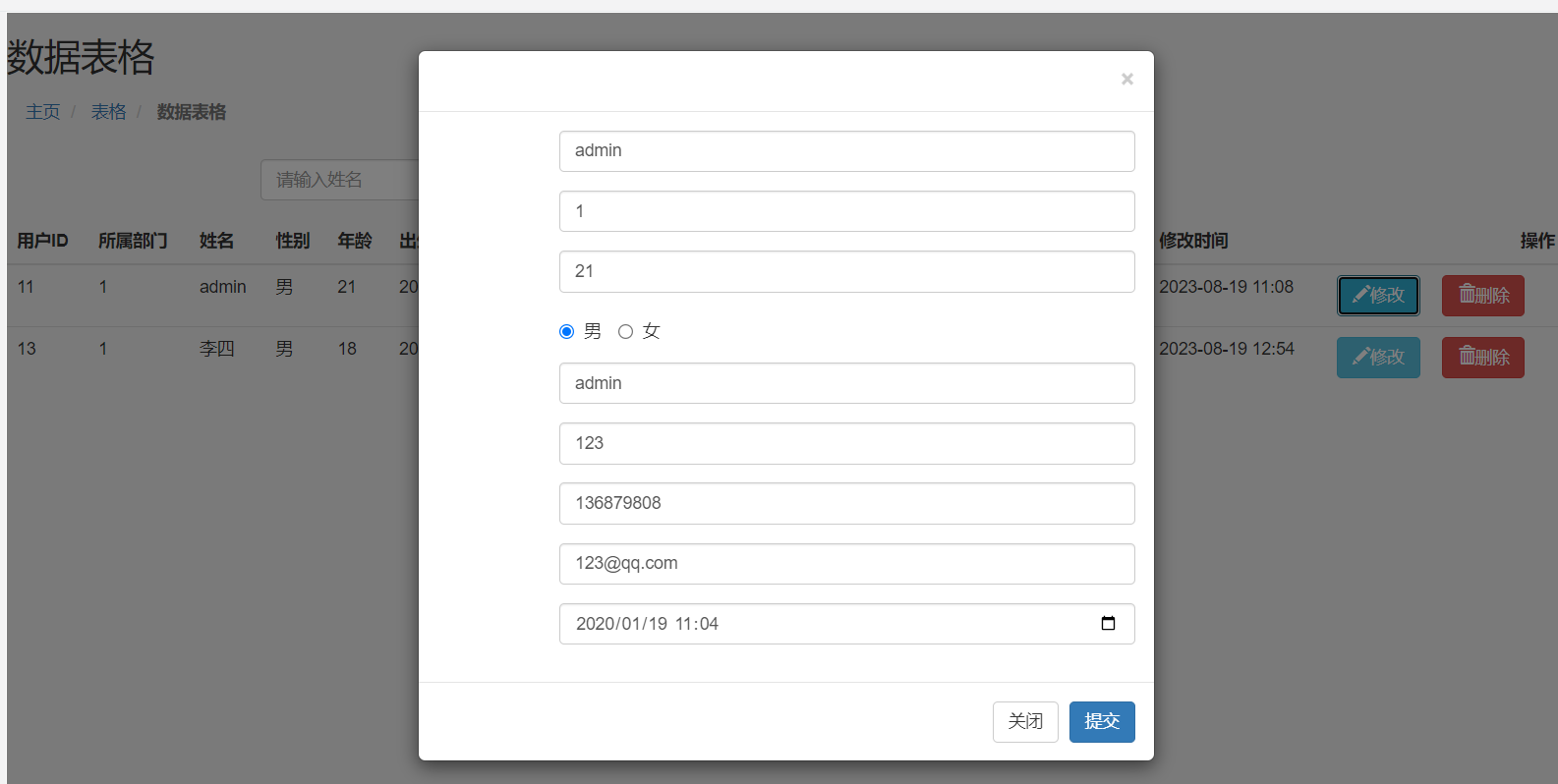This screenshot has width=1558, height=784.
Task: Click the 操作 column header
Action: tap(1537, 241)
